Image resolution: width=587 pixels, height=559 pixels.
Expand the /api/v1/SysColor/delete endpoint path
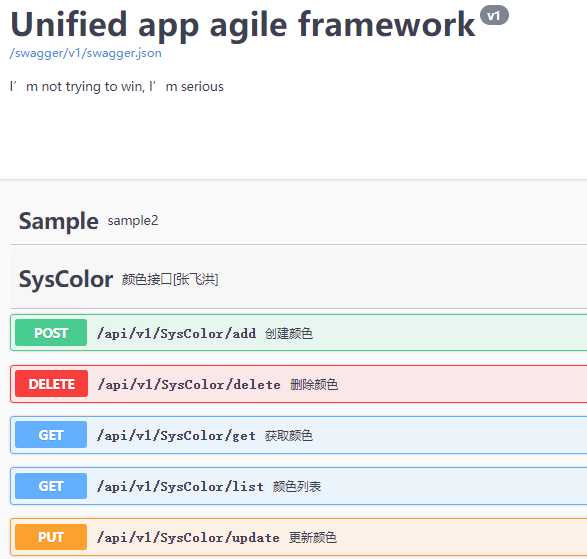click(x=189, y=385)
